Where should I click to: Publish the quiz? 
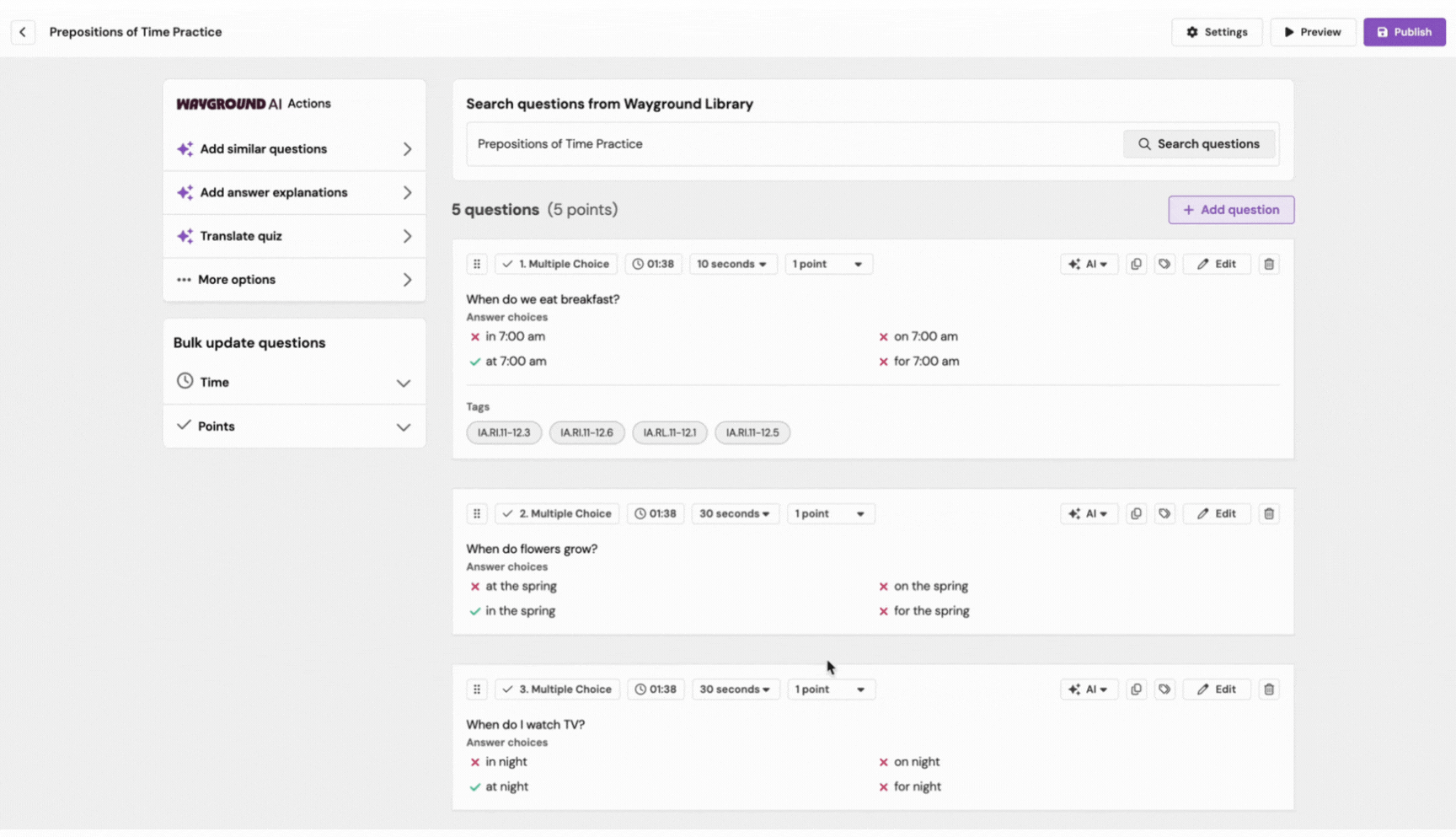[x=1405, y=32]
